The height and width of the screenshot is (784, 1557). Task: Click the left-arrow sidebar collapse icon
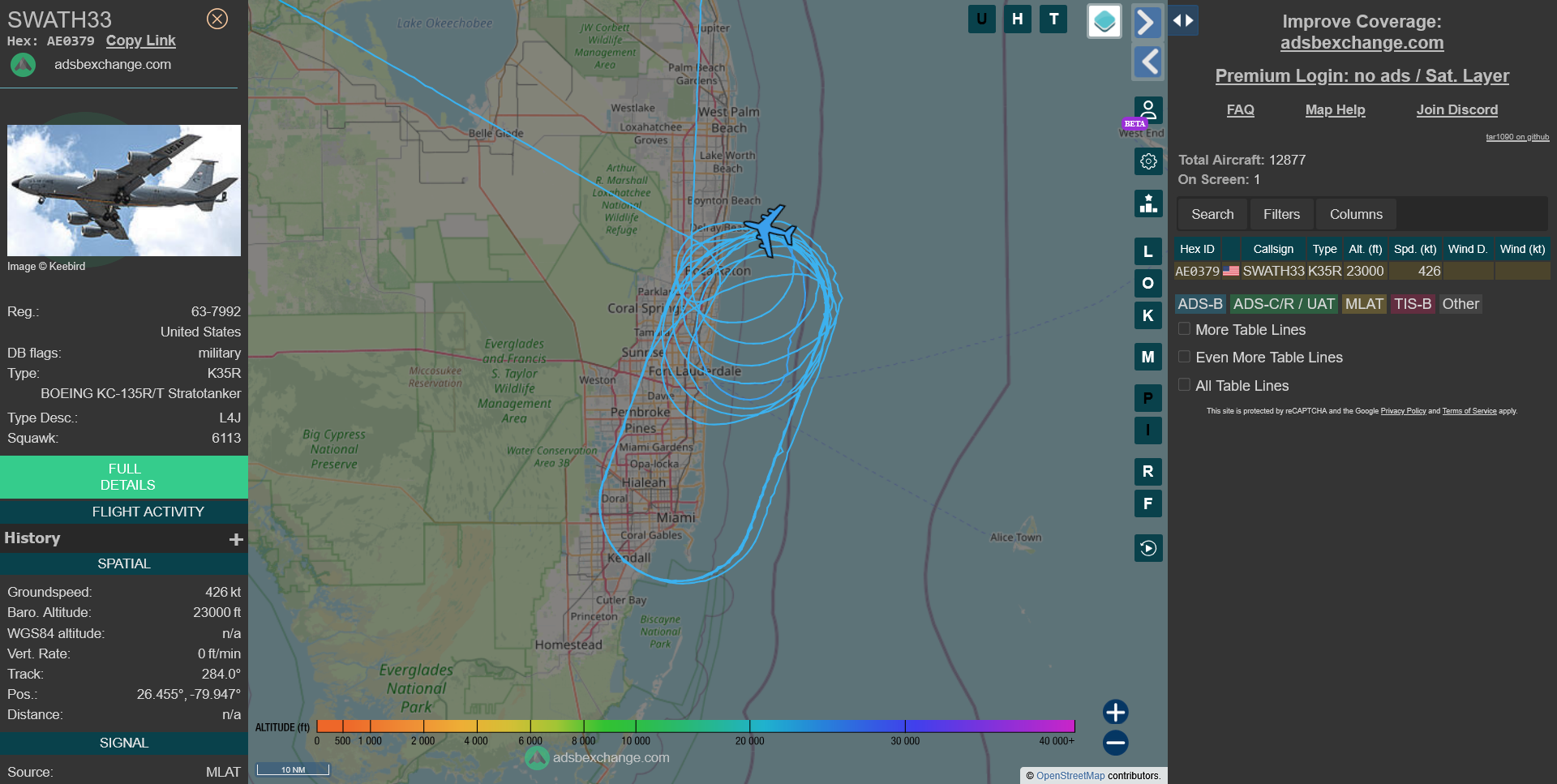(x=1147, y=62)
